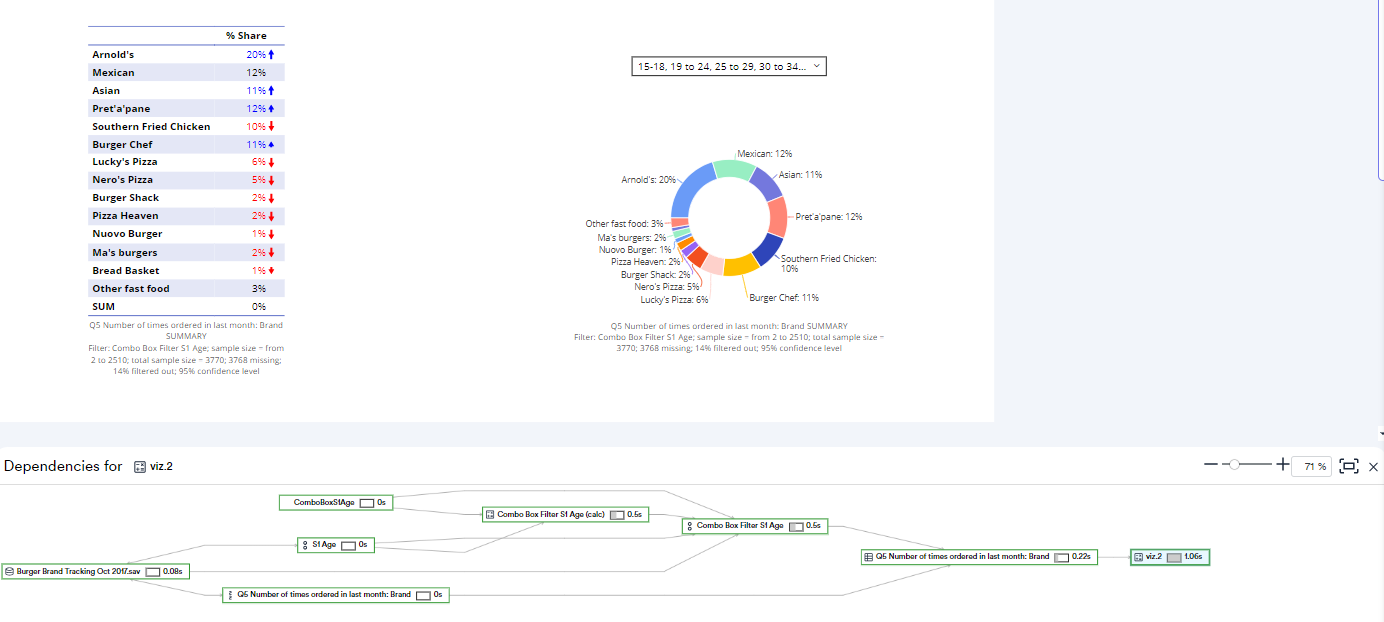1384x622 pixels.
Task: Click the 'Lucky's Pizza: 6%' donut label
Action: (674, 299)
